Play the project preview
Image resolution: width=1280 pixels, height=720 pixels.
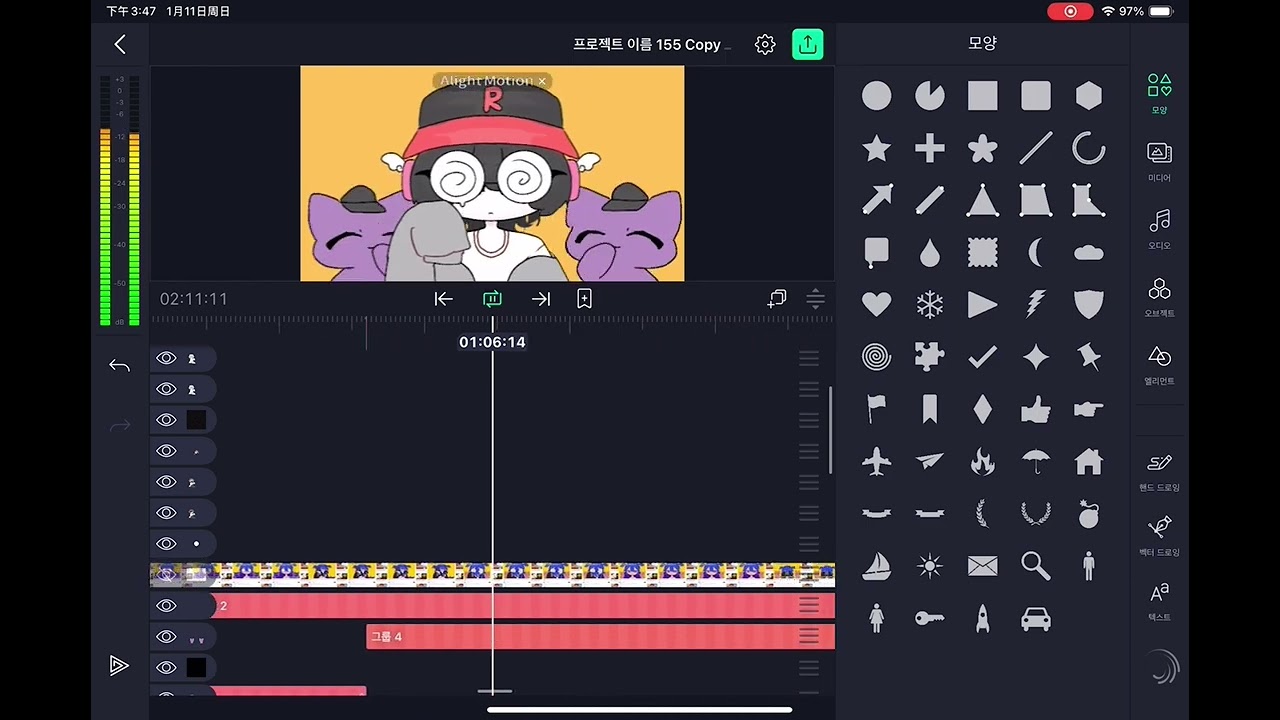point(119,666)
